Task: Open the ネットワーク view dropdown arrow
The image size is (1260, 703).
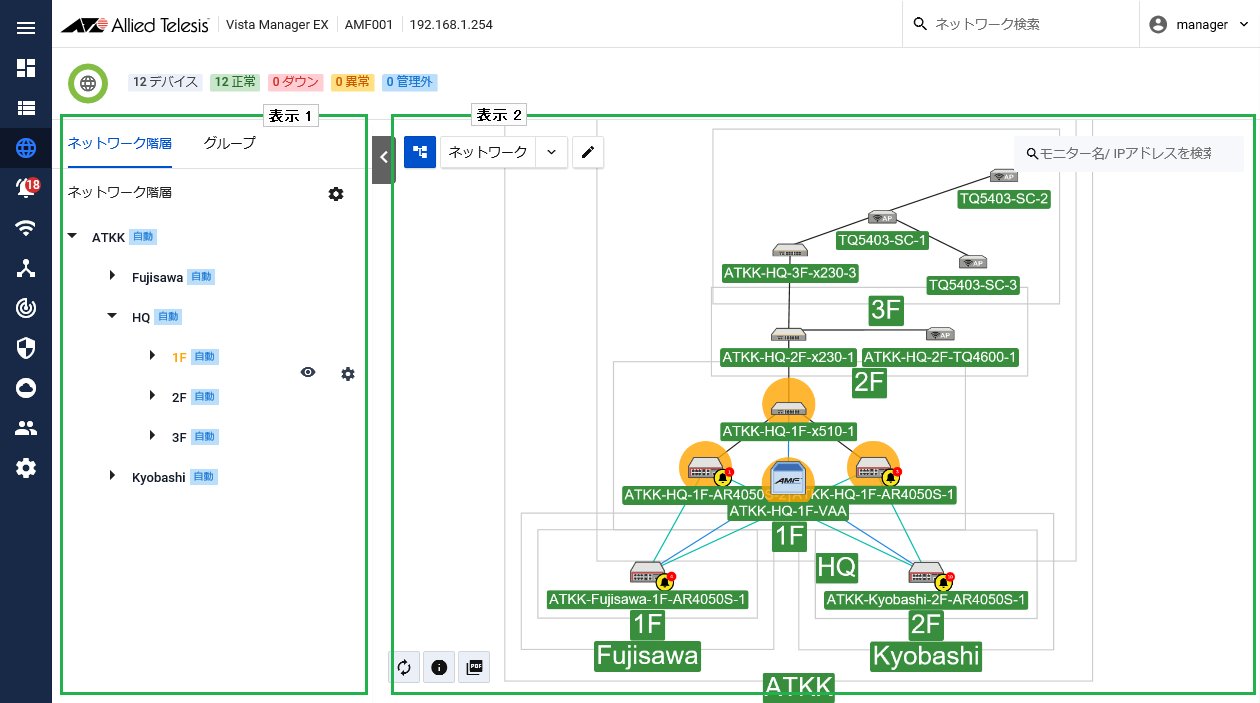Action: click(552, 152)
